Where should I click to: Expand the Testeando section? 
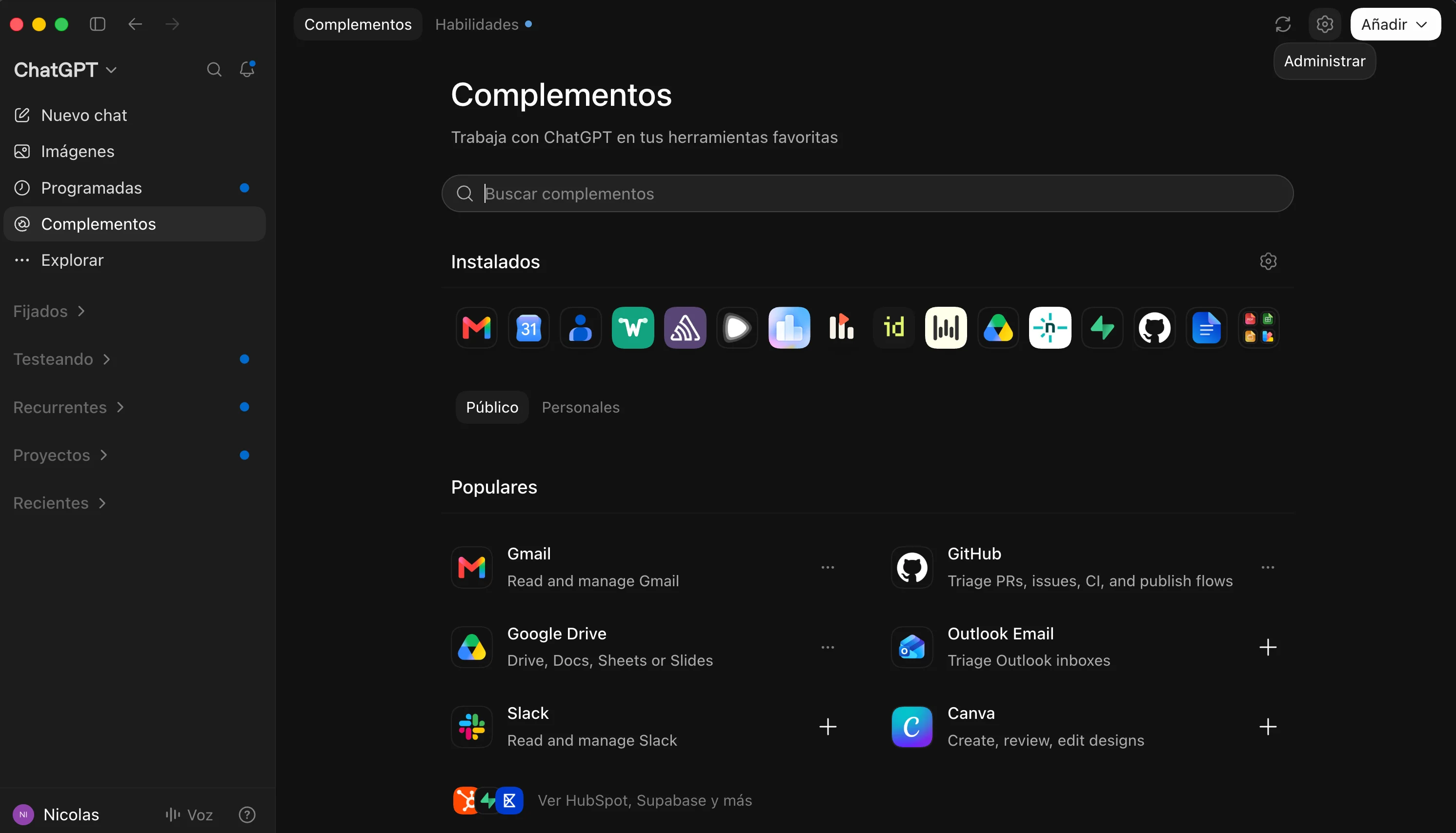[62, 359]
